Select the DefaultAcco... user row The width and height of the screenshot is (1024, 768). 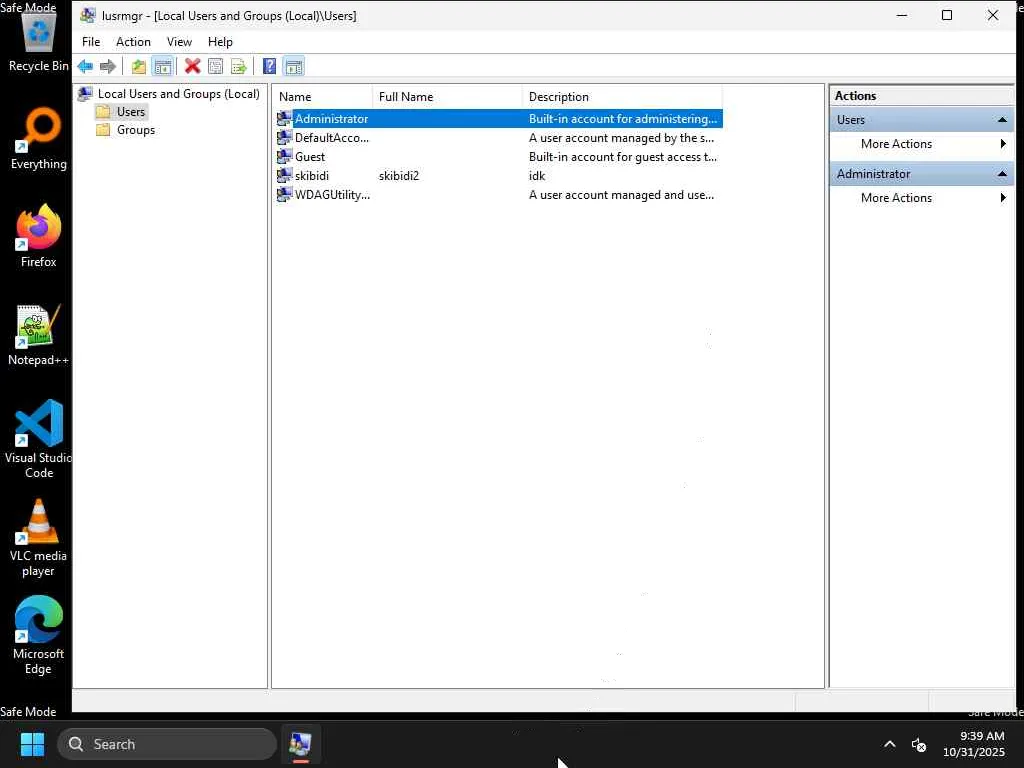pyautogui.click(x=499, y=138)
